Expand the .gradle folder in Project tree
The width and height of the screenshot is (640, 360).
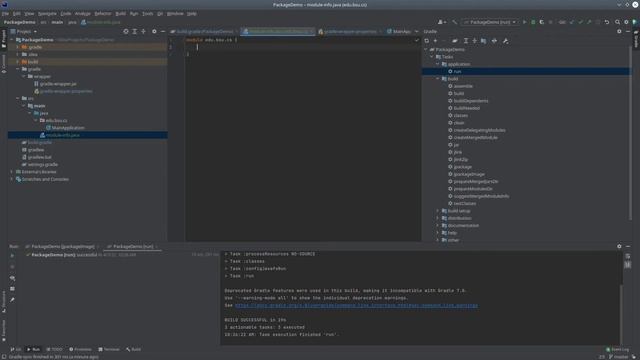coord(18,47)
